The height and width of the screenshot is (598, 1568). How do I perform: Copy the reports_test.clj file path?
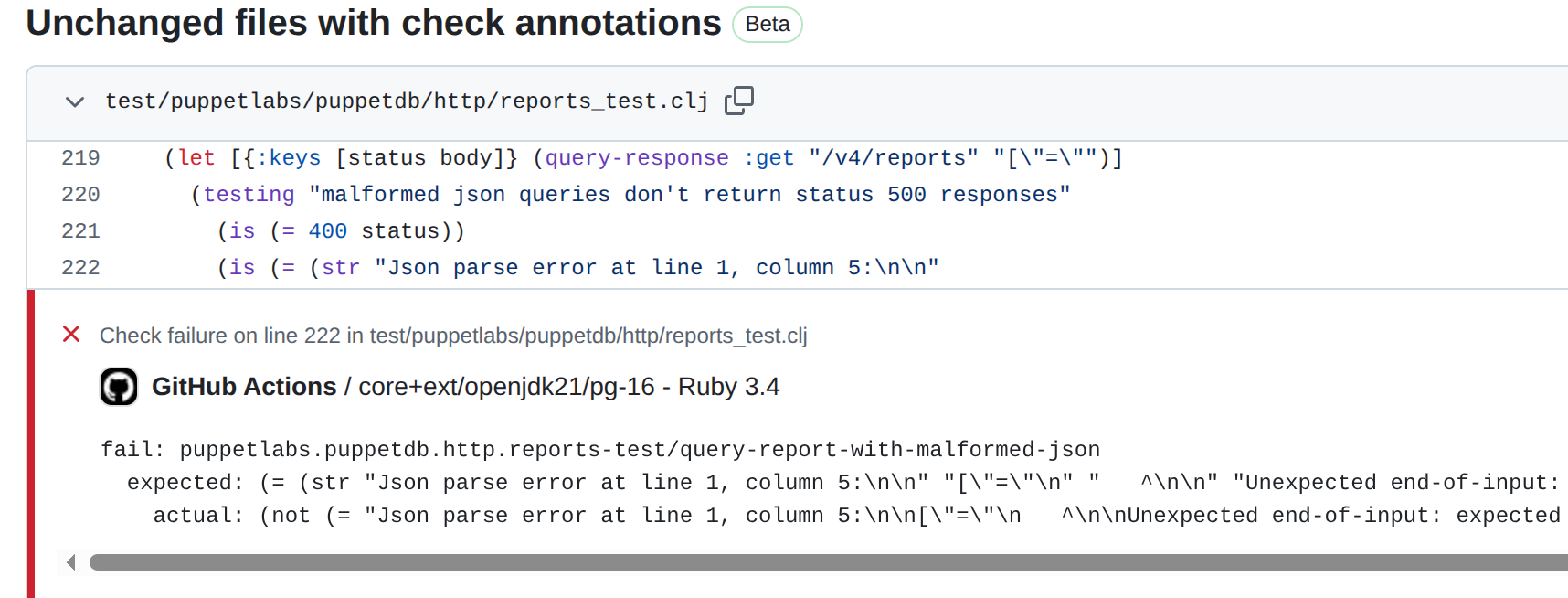click(x=738, y=101)
